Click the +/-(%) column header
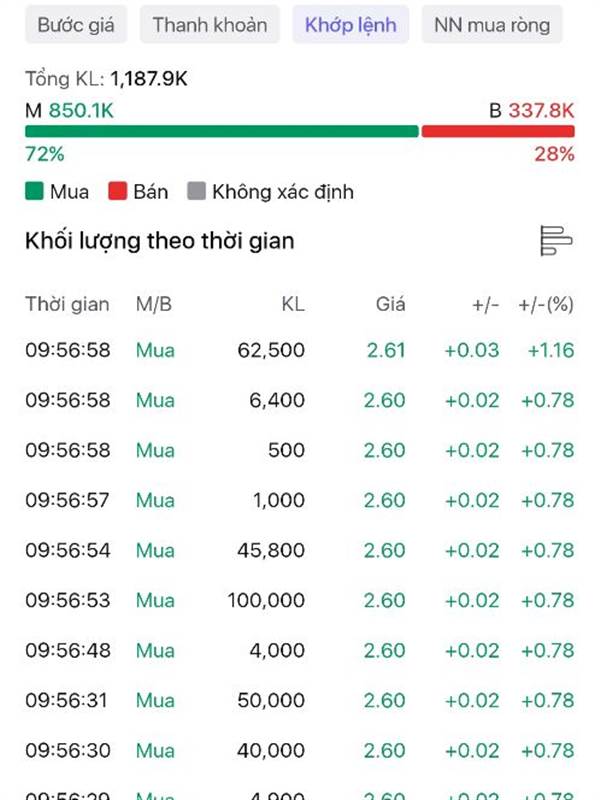The height and width of the screenshot is (800, 600). 546,305
